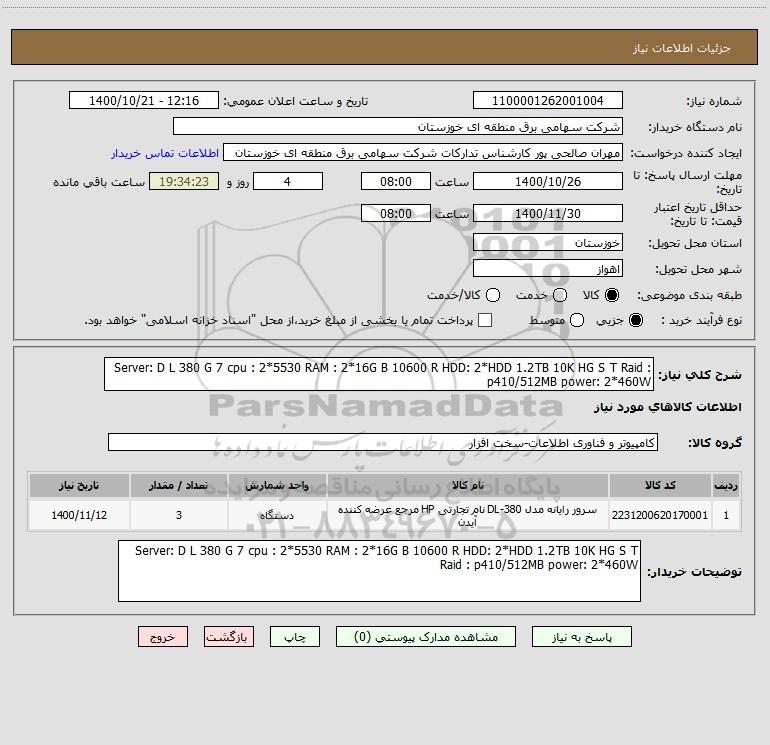Toggle the treasury payment checkbox
This screenshot has width=770, height=745.
[486, 320]
